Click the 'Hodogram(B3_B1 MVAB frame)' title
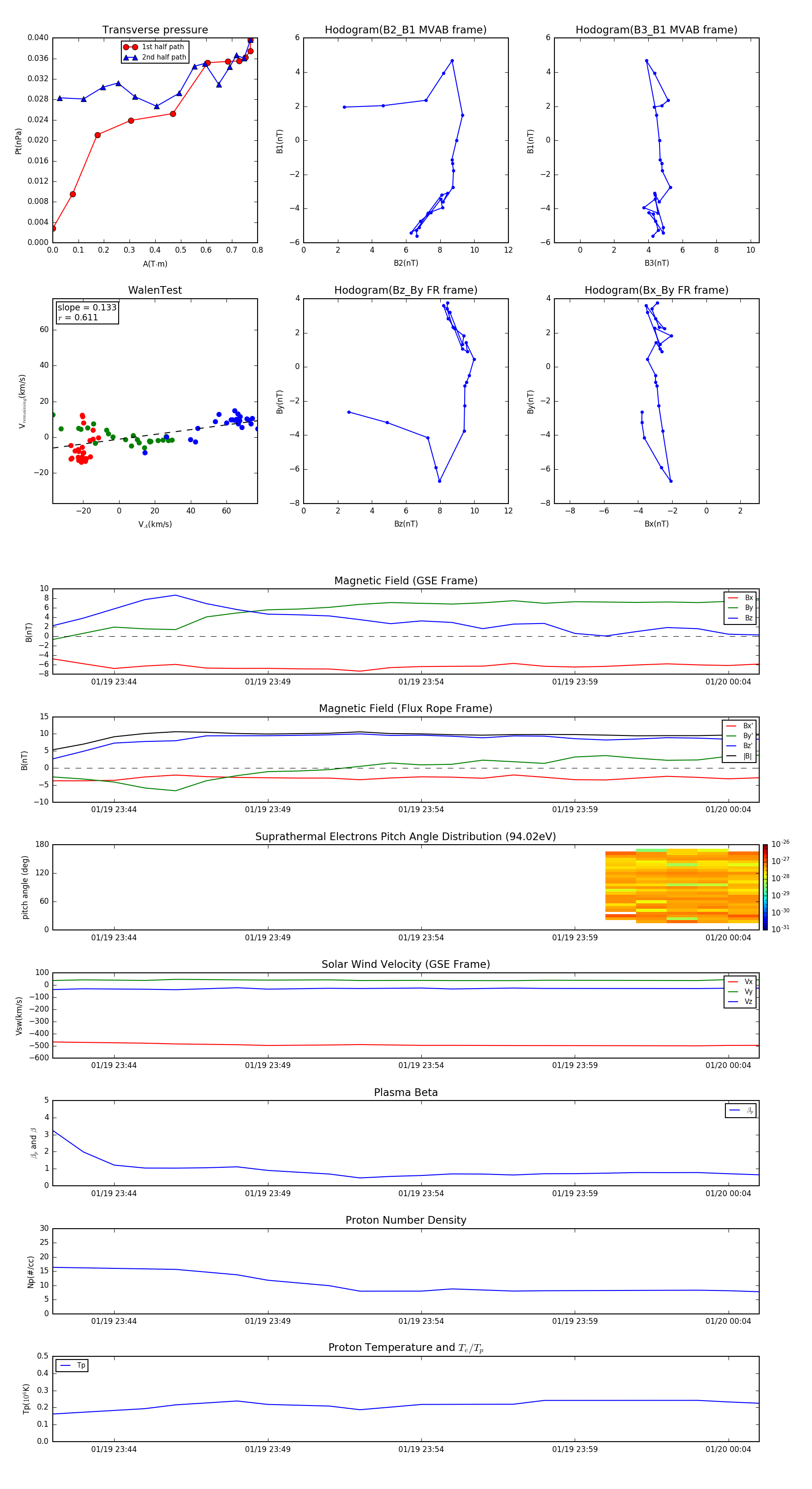812x1489 pixels. 656,30
